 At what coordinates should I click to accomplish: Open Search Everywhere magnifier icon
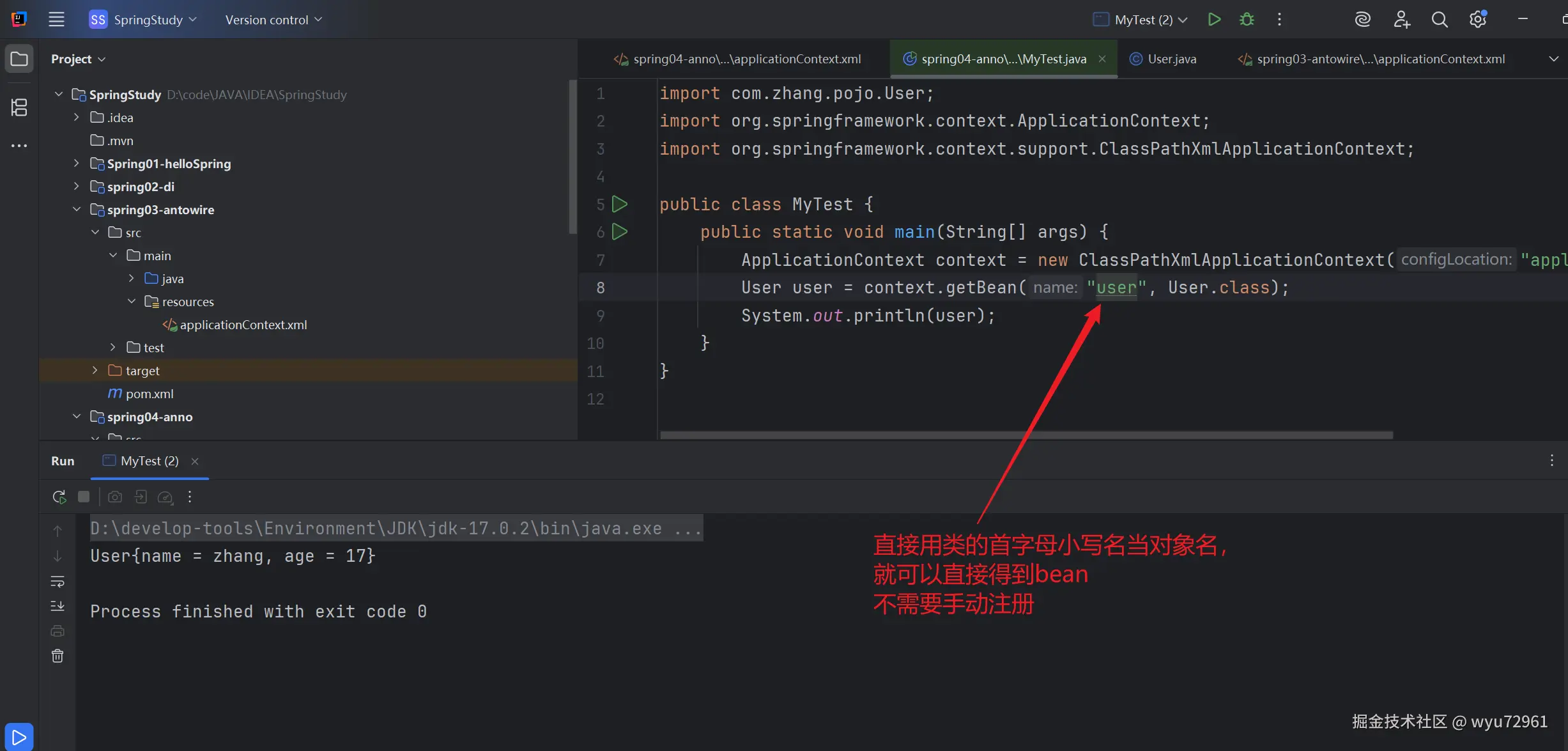(x=1439, y=20)
